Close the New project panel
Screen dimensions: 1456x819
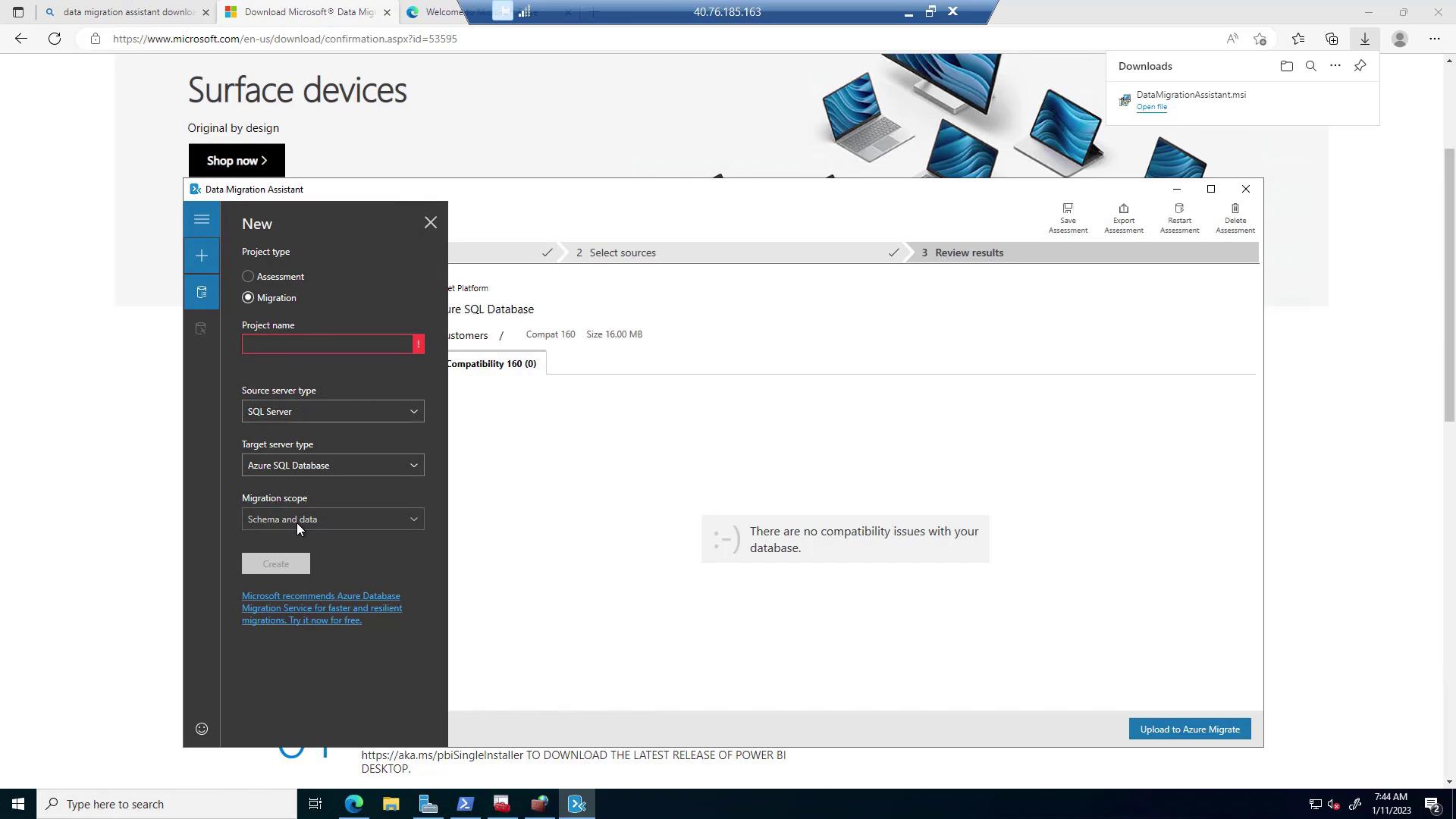(431, 223)
